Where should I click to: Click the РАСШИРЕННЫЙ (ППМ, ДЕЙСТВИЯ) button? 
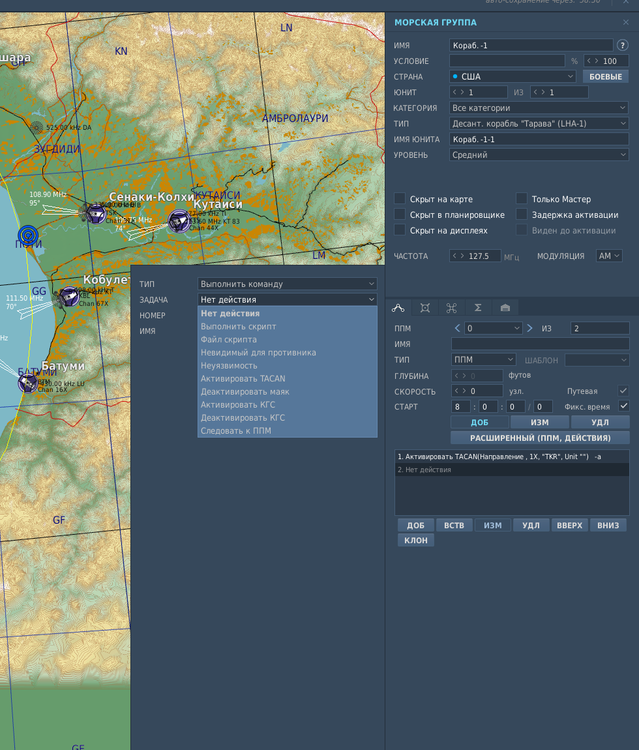click(540, 437)
